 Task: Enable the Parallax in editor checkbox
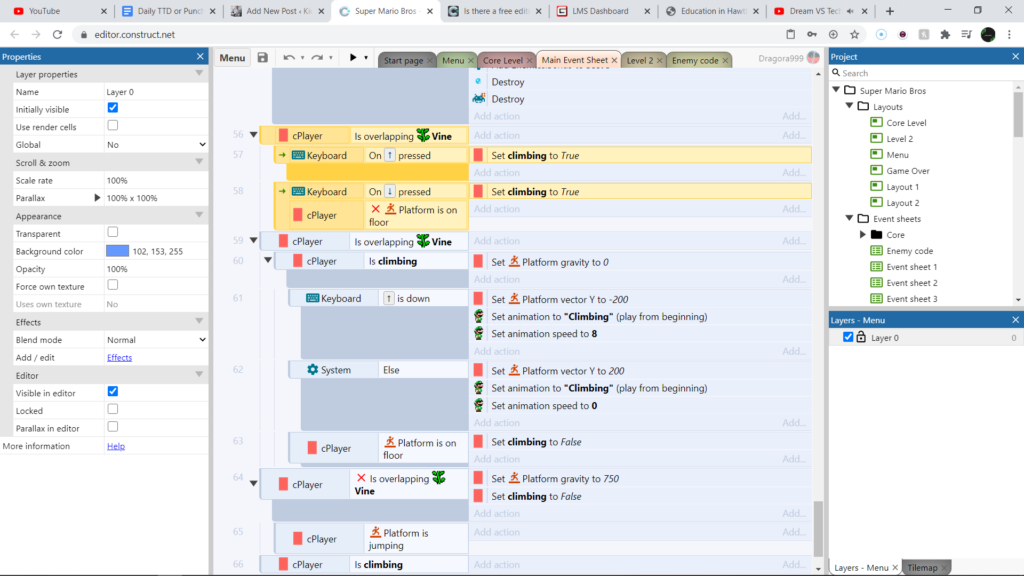coord(112,426)
